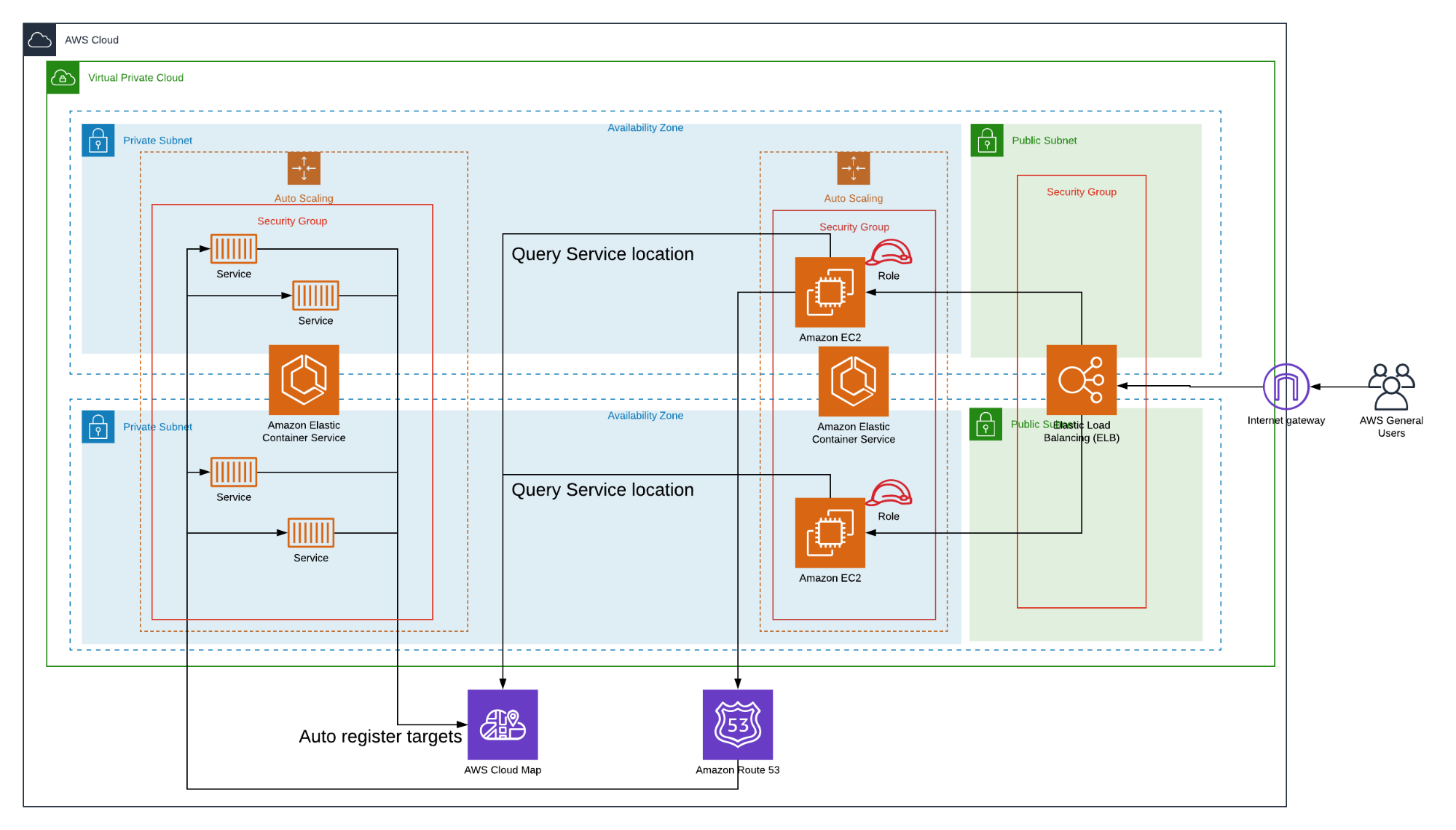
Task: Select the bottommost Service container icon
Action: (x=311, y=532)
